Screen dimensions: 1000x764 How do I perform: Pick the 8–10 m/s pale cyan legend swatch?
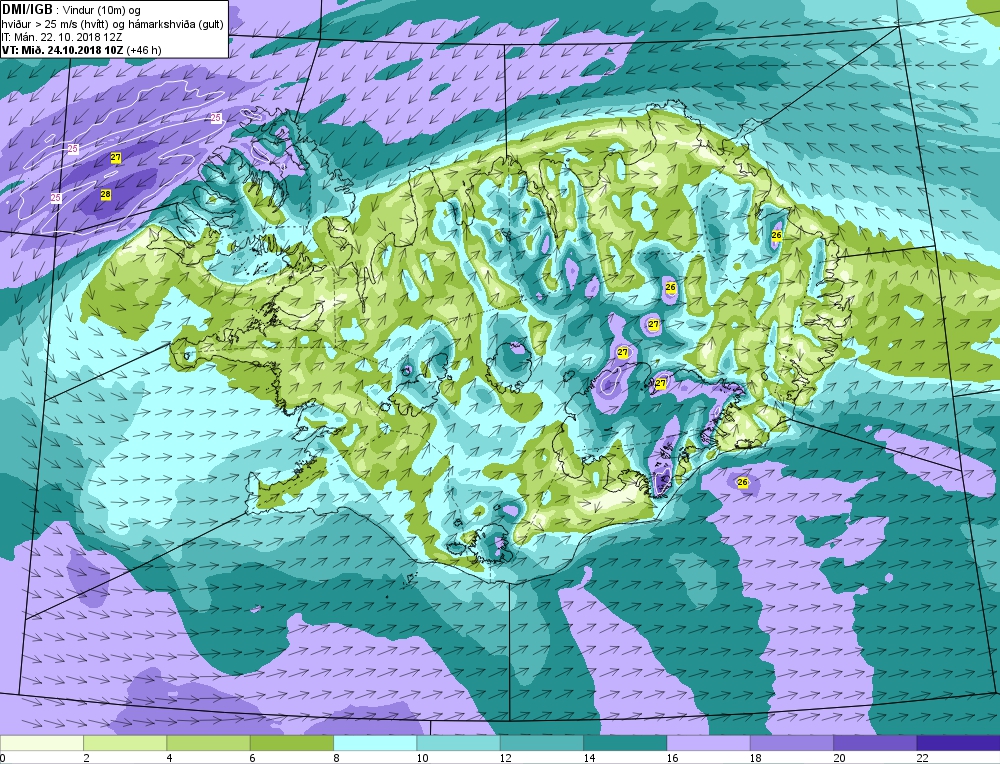pyautogui.click(x=375, y=743)
